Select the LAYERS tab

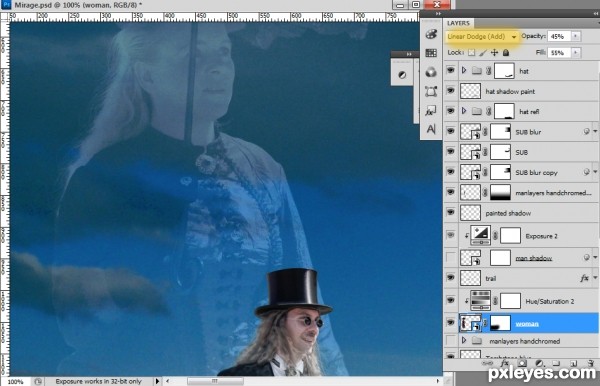(x=458, y=23)
